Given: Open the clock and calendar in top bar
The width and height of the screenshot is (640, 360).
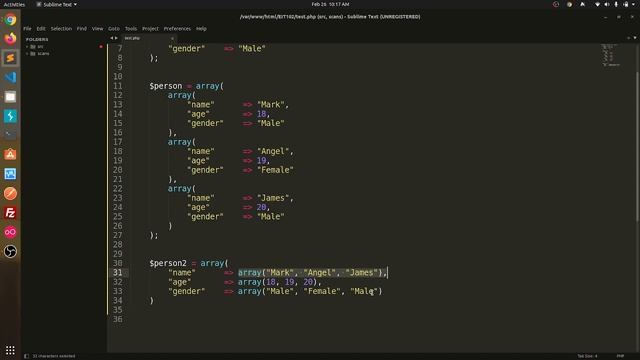Looking at the screenshot, I should [x=330, y=4].
